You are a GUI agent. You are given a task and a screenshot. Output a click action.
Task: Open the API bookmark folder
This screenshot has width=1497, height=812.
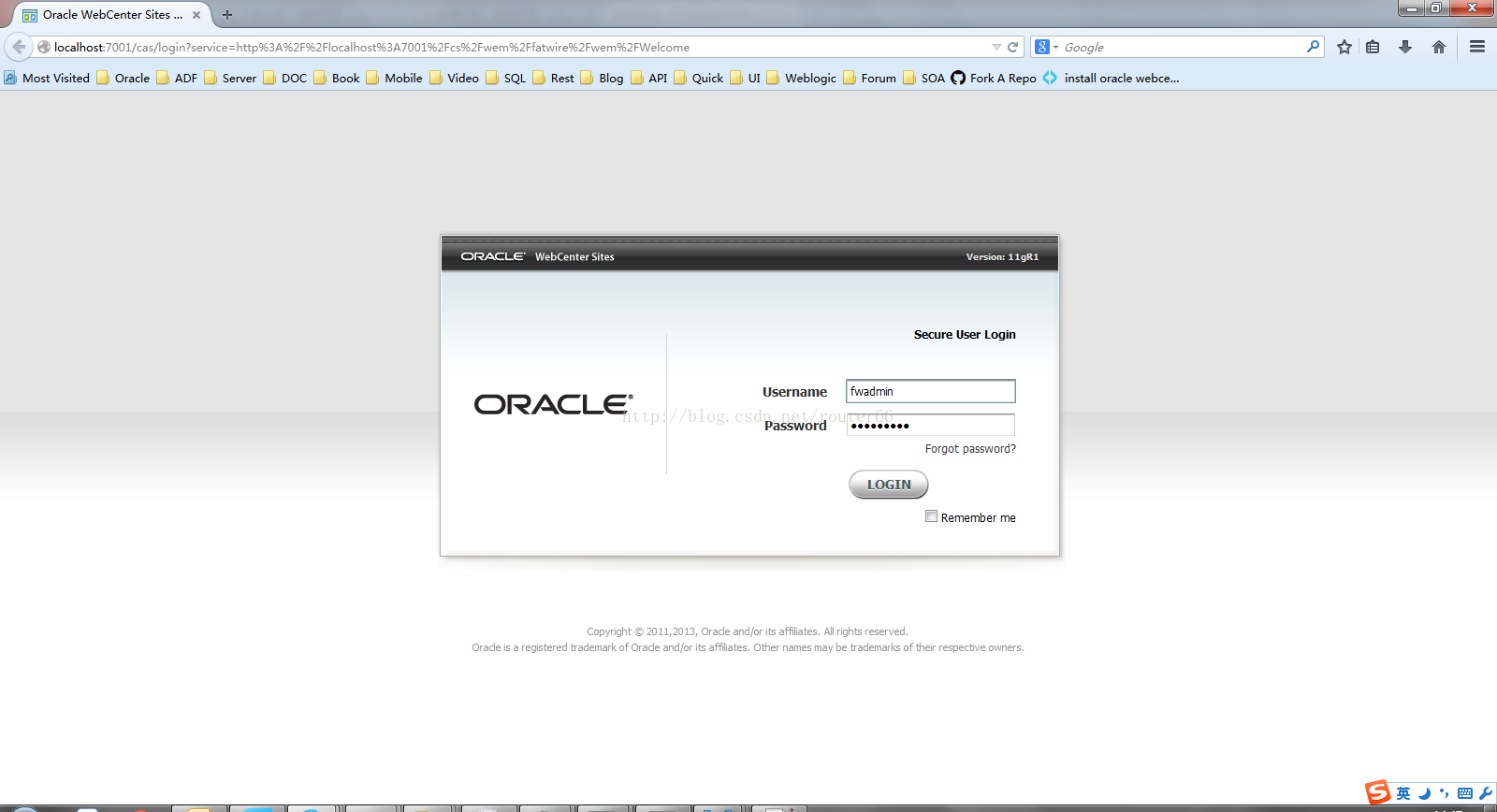pyautogui.click(x=648, y=78)
